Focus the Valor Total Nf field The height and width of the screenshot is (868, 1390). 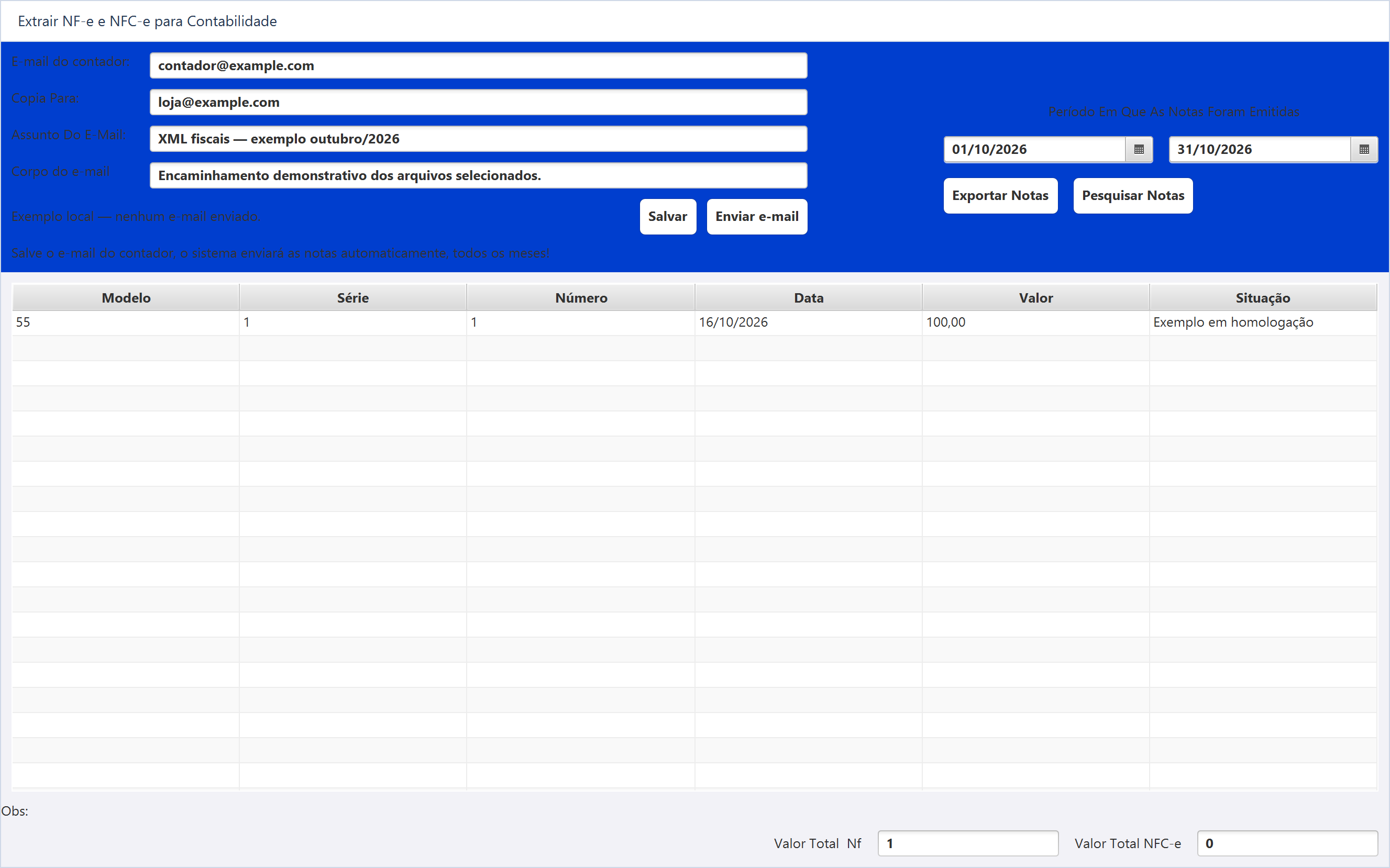[968, 843]
